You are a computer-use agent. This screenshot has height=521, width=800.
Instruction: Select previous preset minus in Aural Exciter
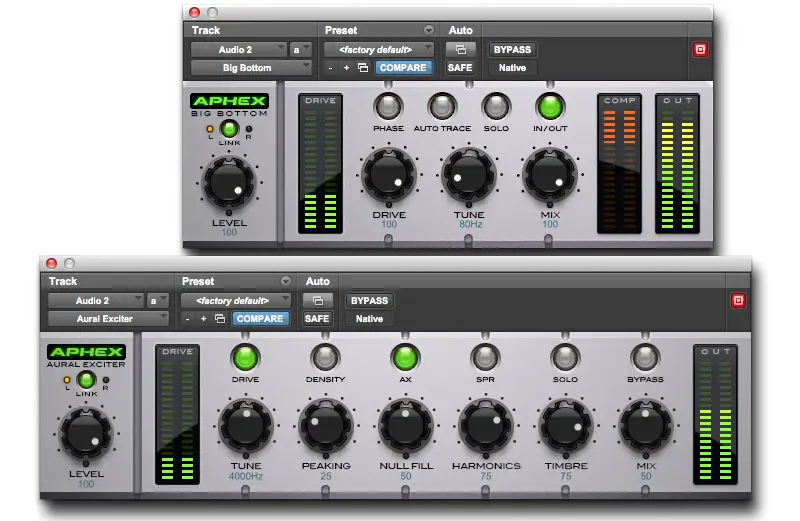(x=188, y=319)
